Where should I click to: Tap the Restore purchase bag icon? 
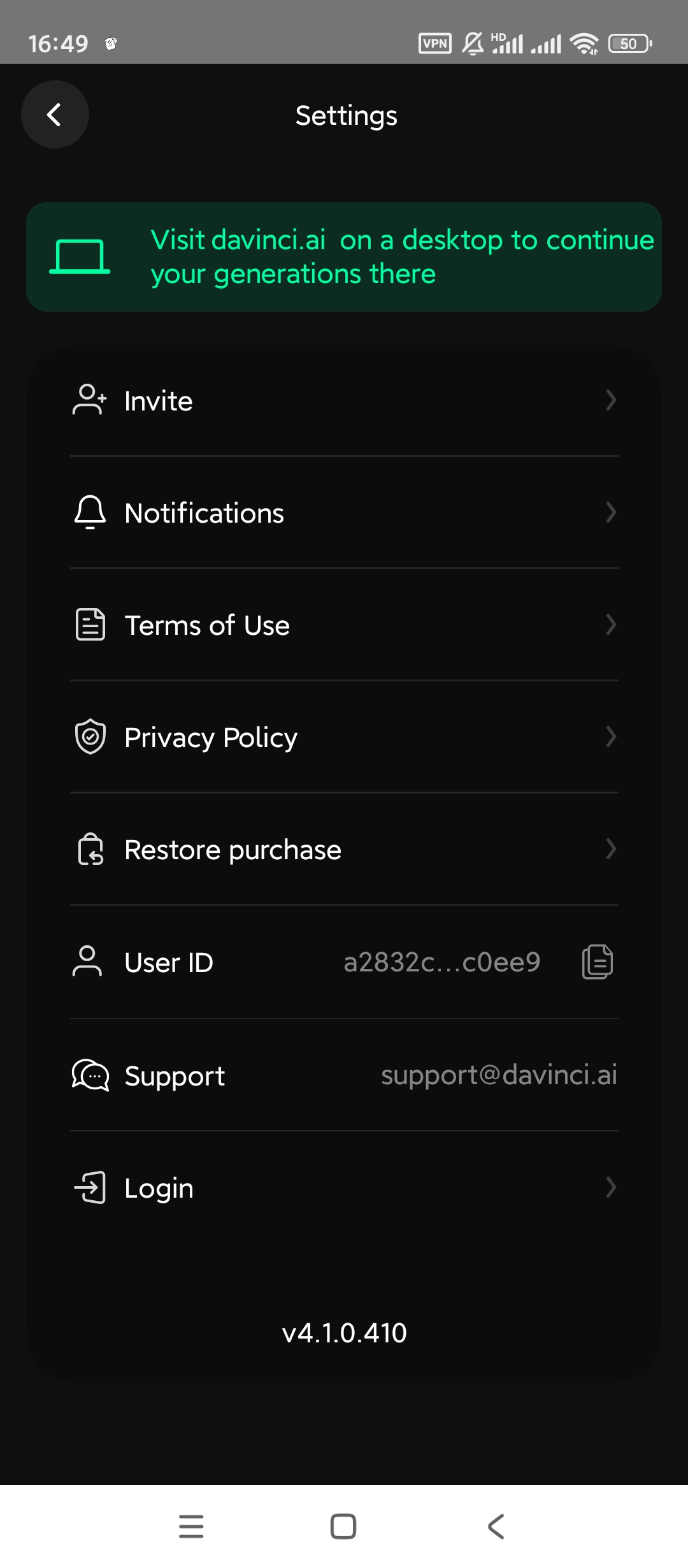tap(90, 849)
